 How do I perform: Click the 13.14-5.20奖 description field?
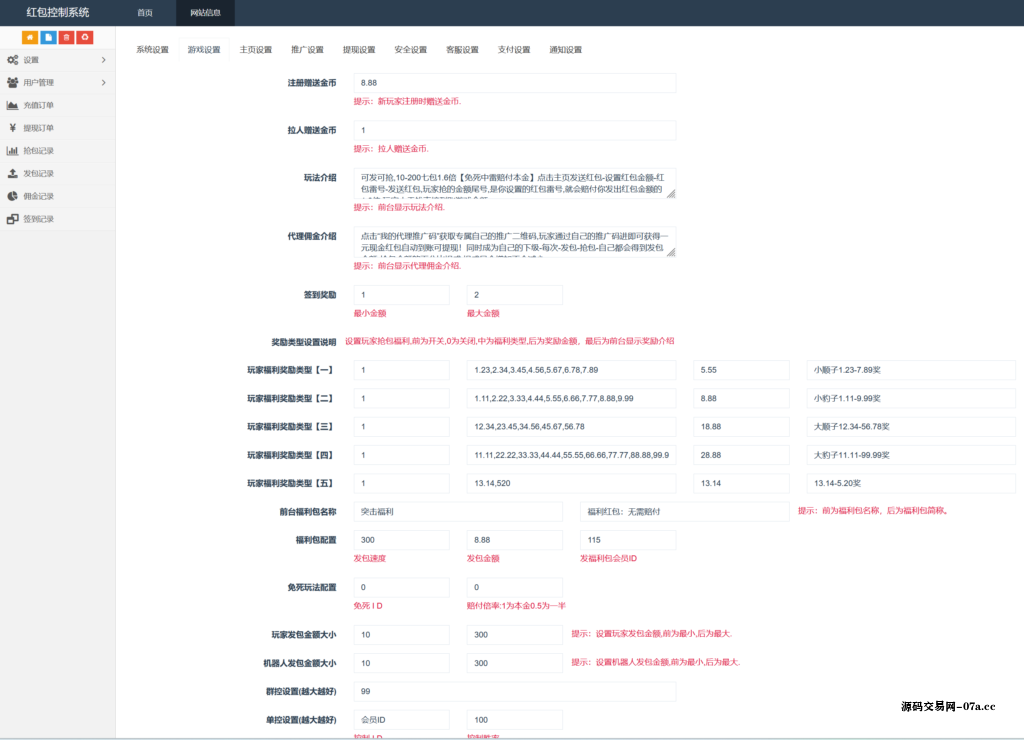(x=911, y=483)
